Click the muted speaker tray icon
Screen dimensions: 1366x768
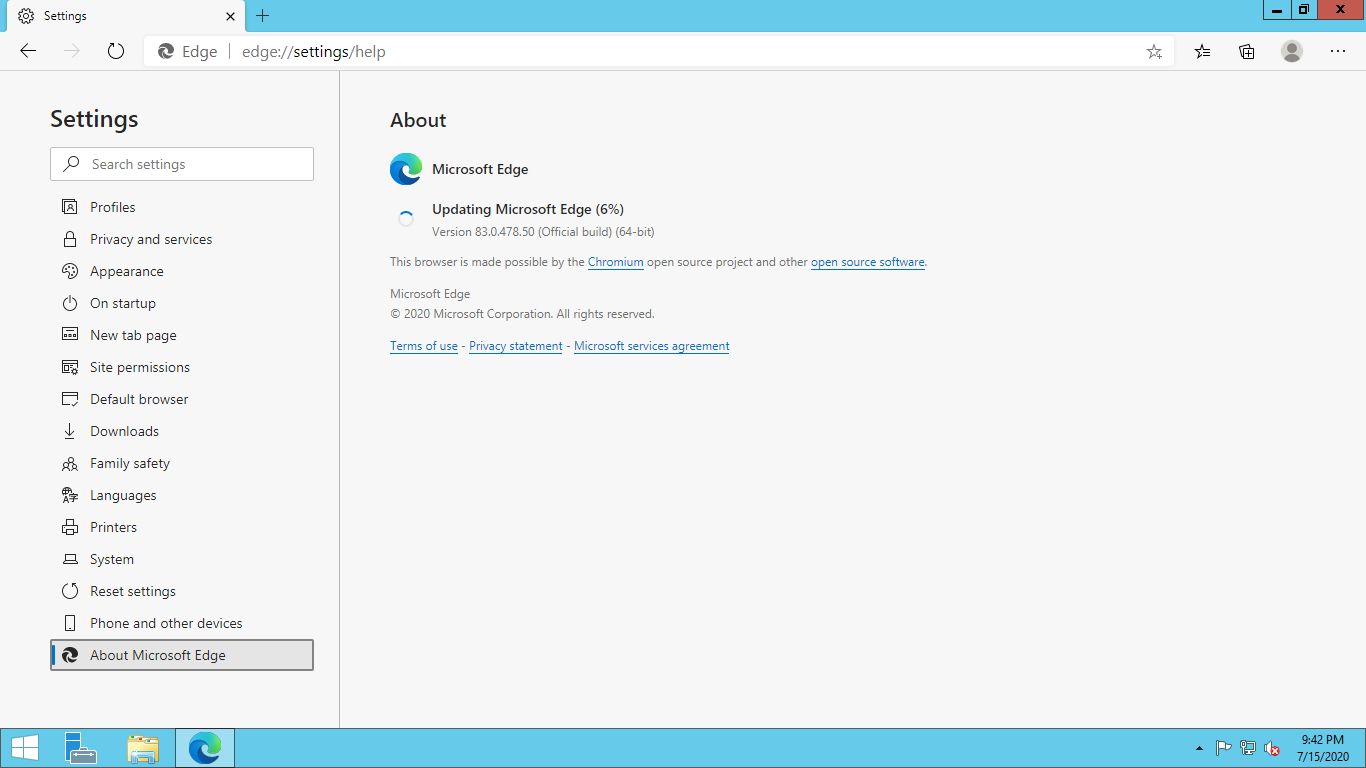1273,748
